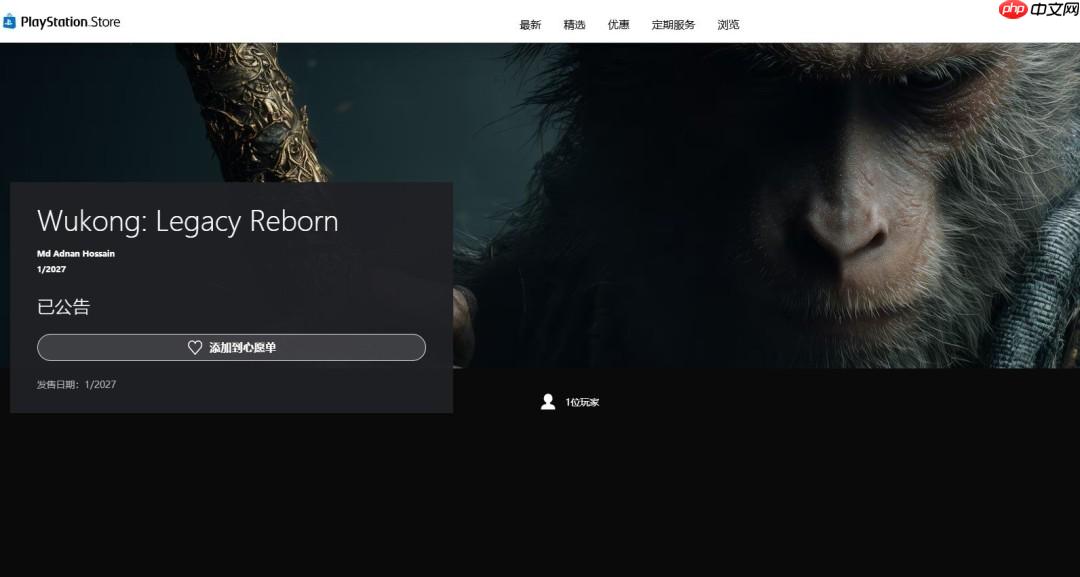Go to the 精选 navigation tab
This screenshot has width=1080, height=577.
pos(574,25)
